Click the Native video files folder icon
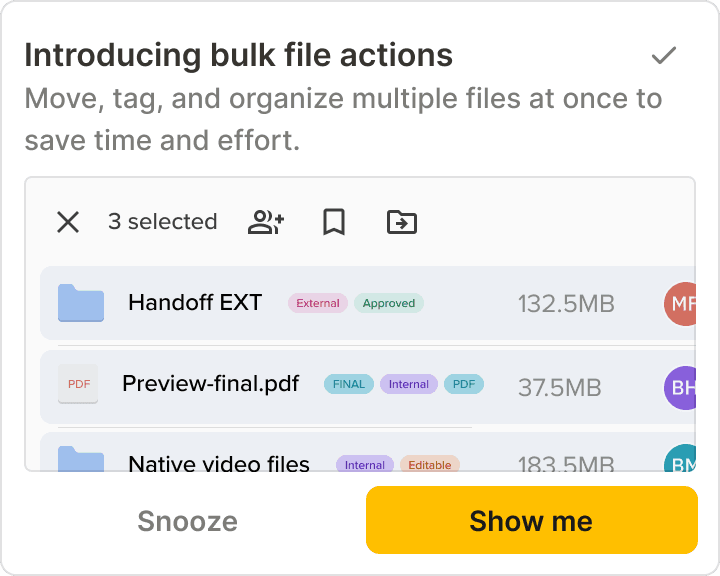 click(81, 461)
